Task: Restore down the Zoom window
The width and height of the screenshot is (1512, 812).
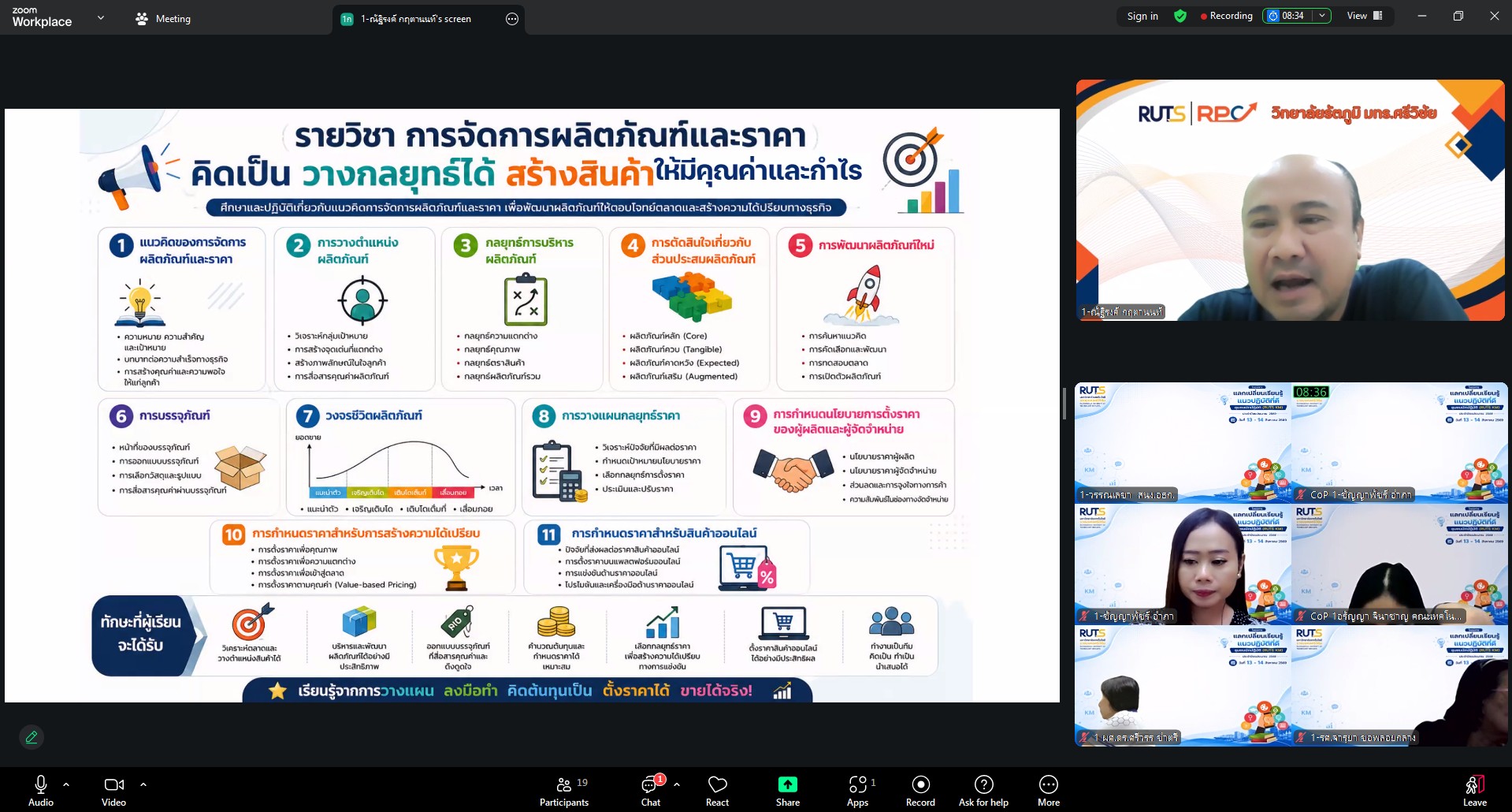Action: coord(1458,16)
